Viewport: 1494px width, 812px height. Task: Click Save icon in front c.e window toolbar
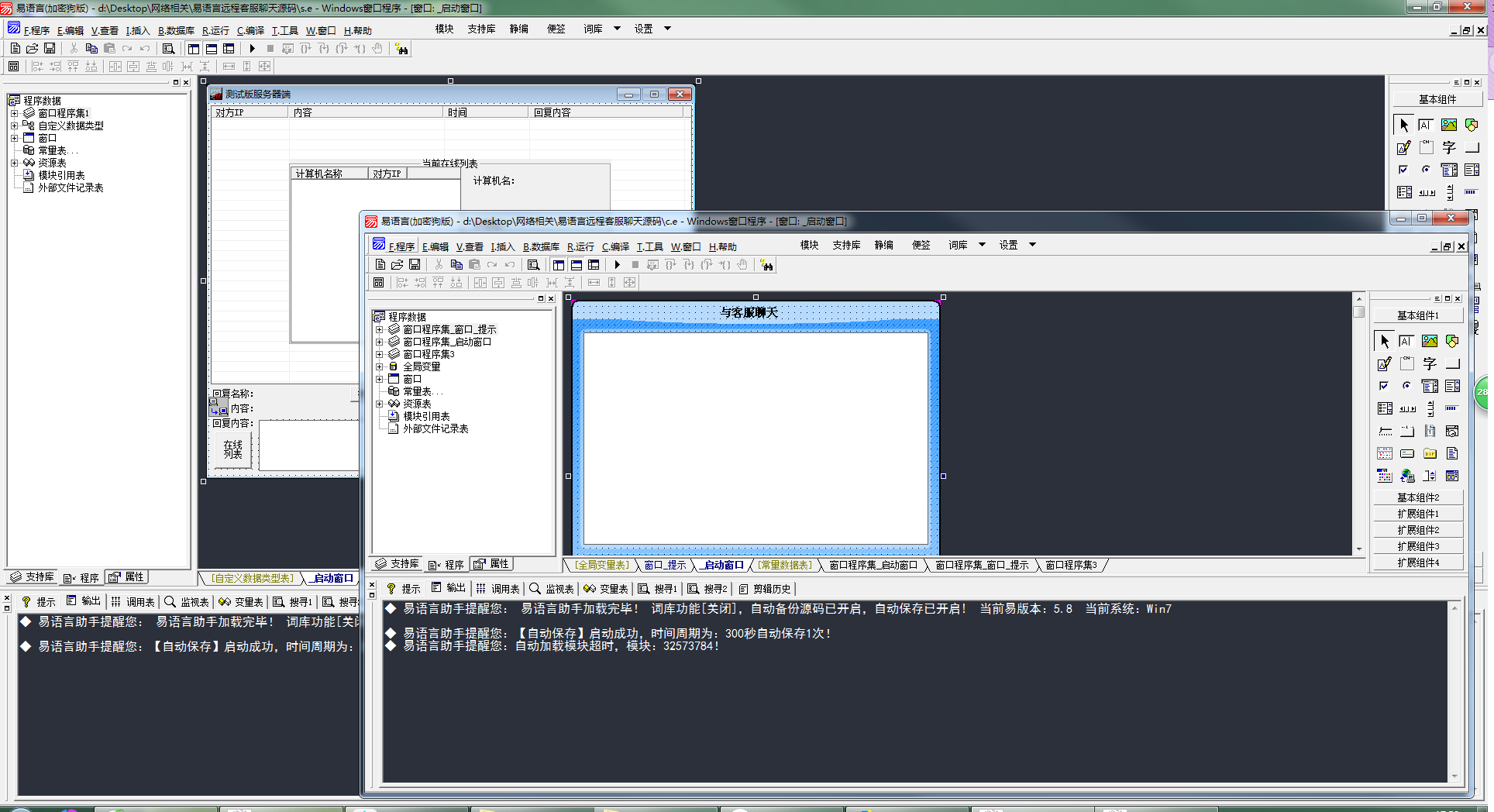pos(415,265)
